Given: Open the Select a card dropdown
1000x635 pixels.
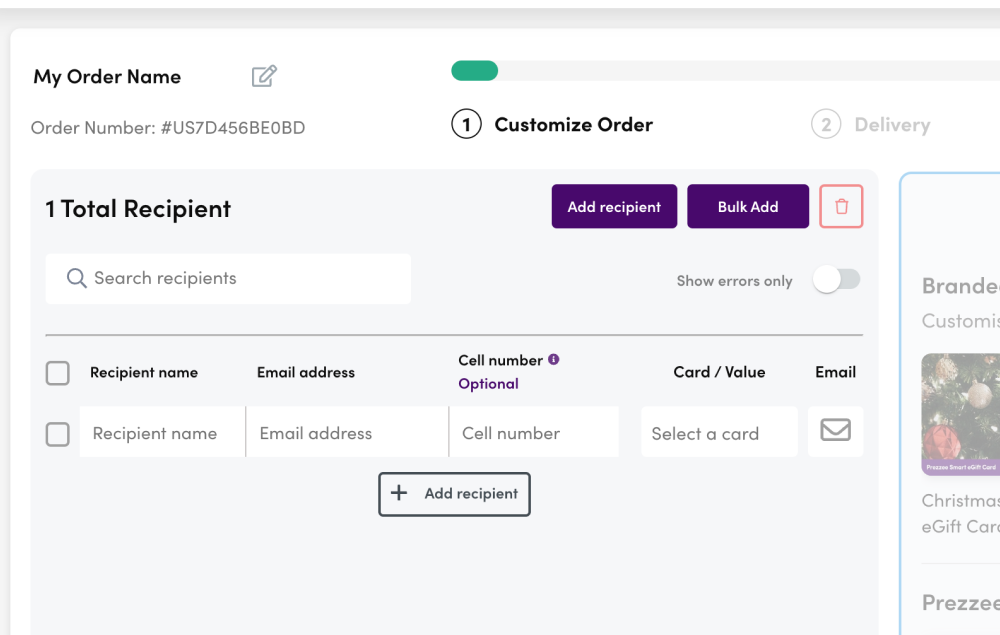Looking at the screenshot, I should point(719,431).
